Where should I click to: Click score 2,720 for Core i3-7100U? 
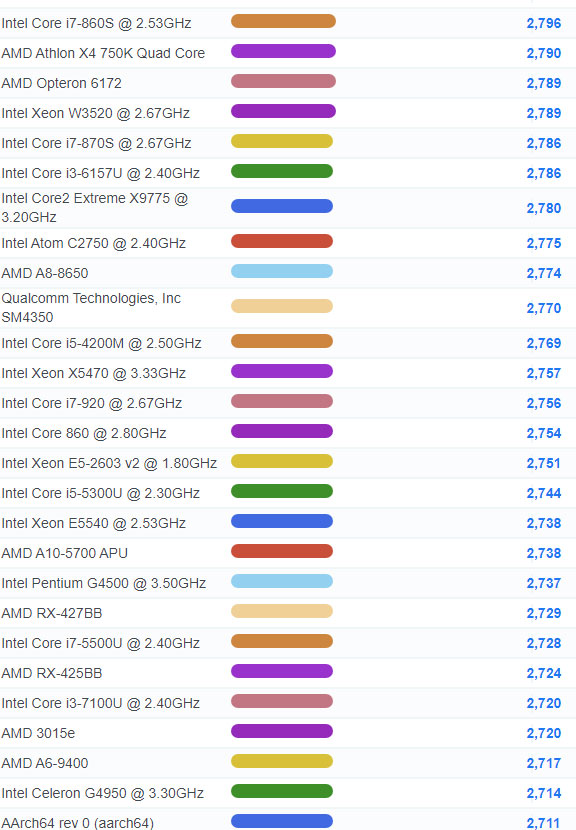[x=544, y=703]
